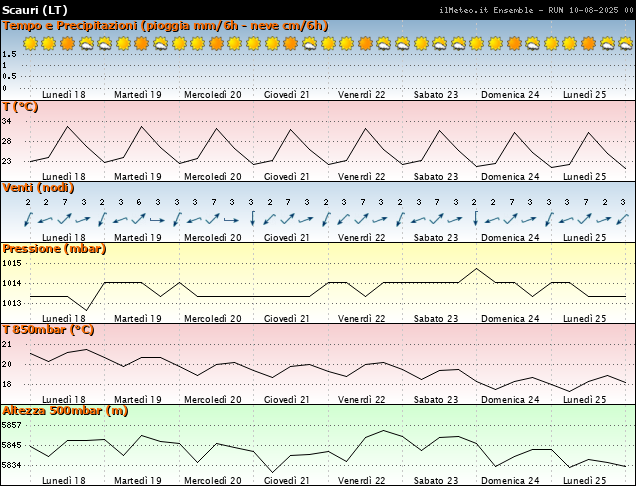Viewport: 636px width, 486px height.
Task: Click the '0.5' precipitation axis label
Action: click(x=9, y=76)
